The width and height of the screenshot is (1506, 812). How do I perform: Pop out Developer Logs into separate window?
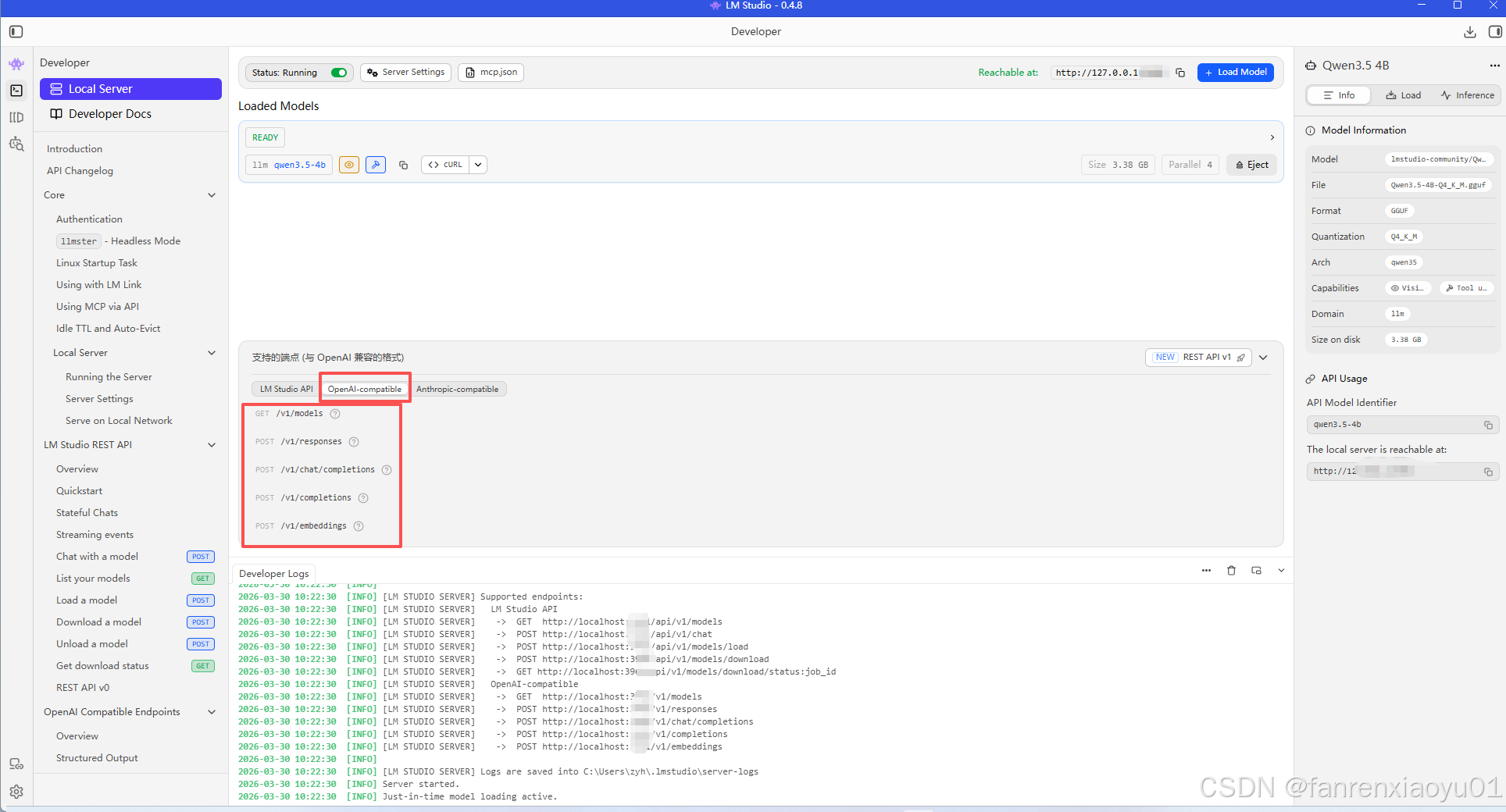(1256, 571)
